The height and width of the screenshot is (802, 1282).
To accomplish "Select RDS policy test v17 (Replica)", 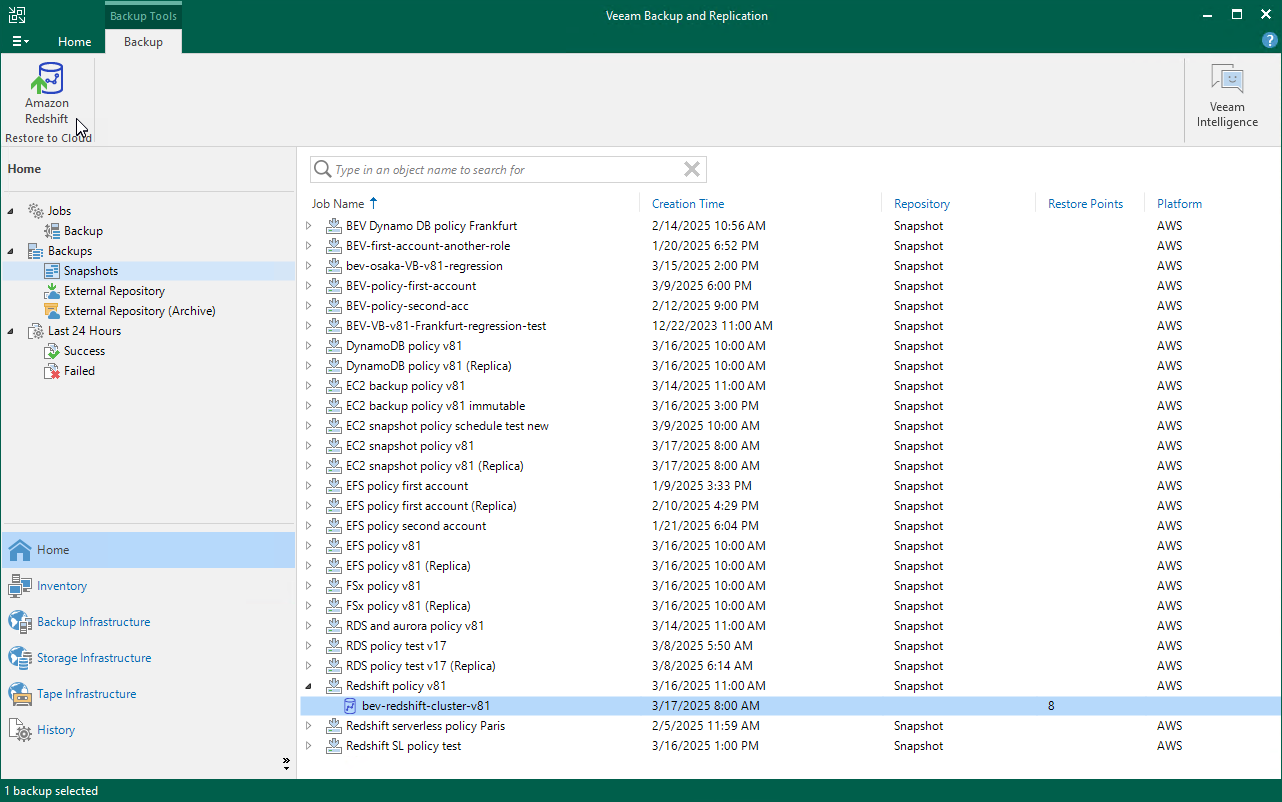I will [x=420, y=666].
